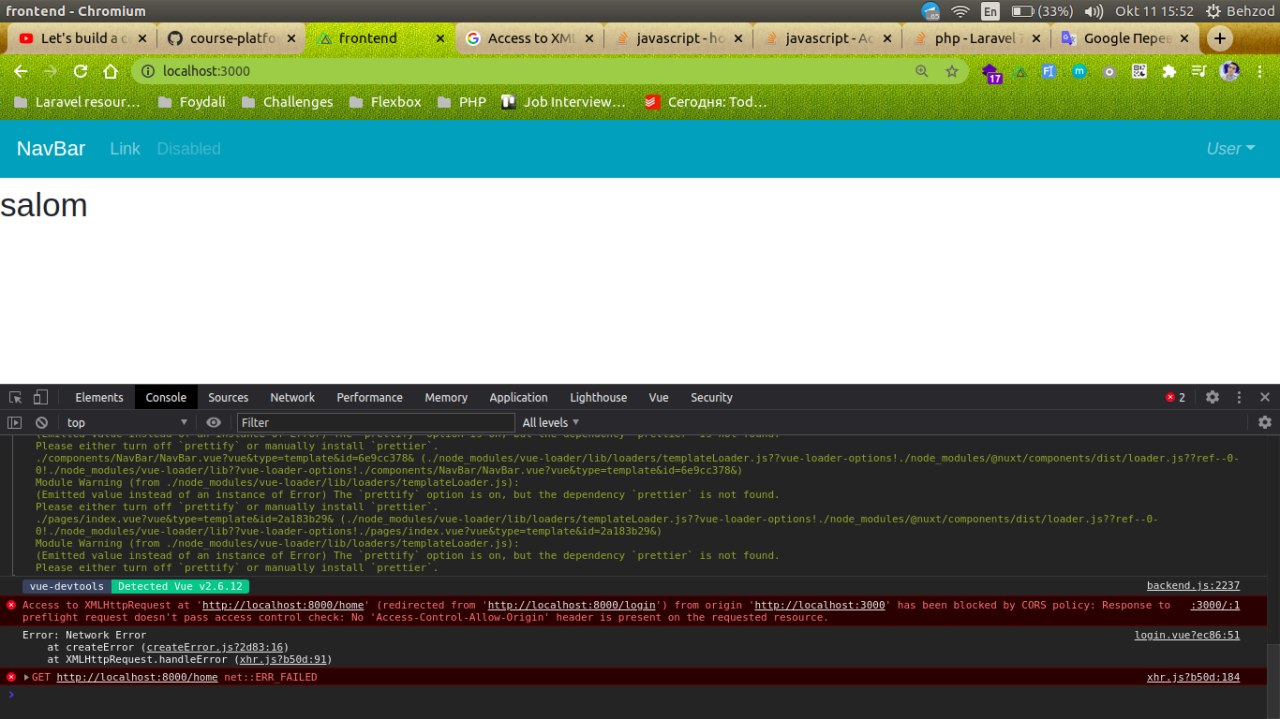Open the QR code extension icon
Image resolution: width=1280 pixels, height=719 pixels.
coord(1139,71)
